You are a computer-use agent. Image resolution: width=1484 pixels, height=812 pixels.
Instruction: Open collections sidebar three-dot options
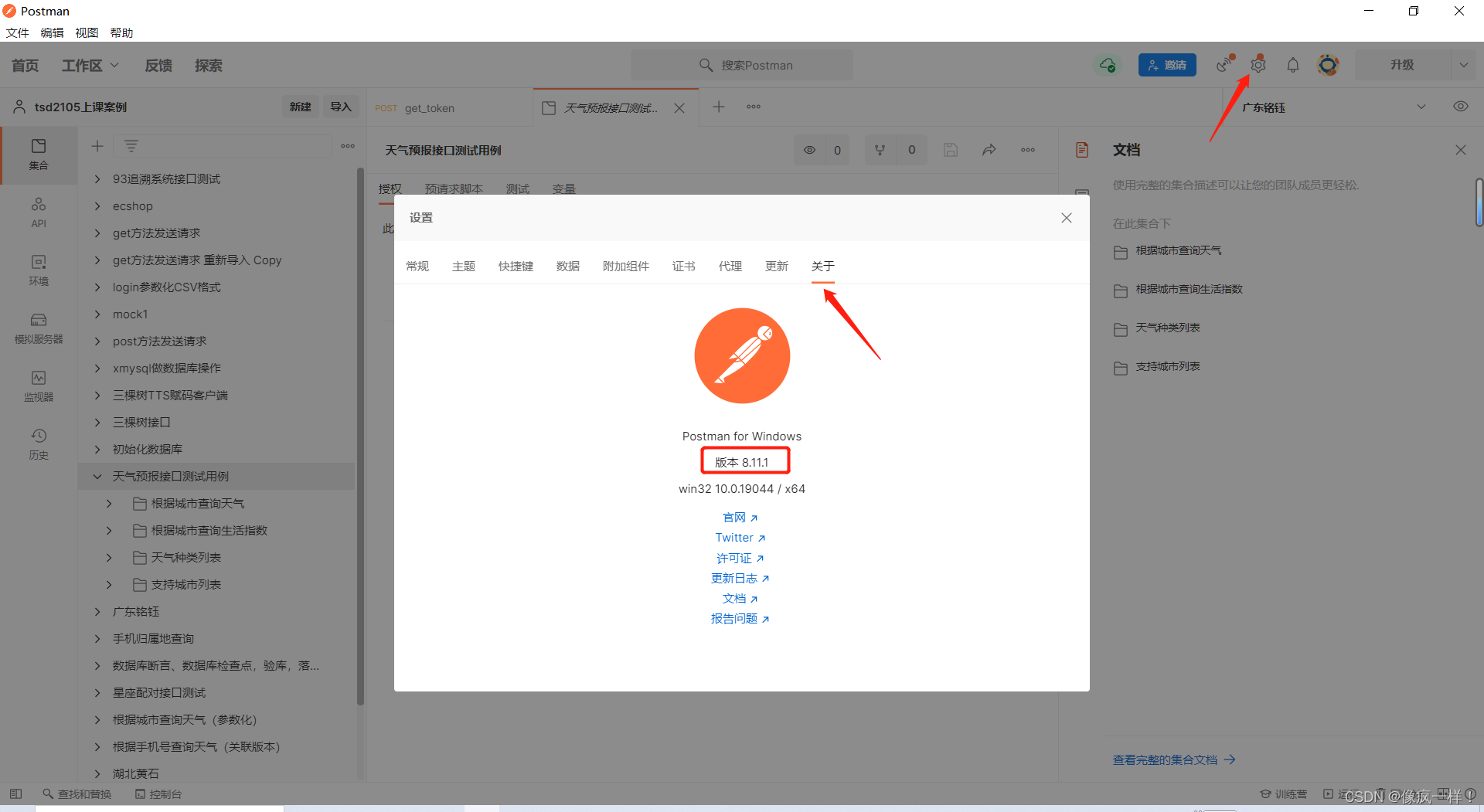click(x=348, y=146)
